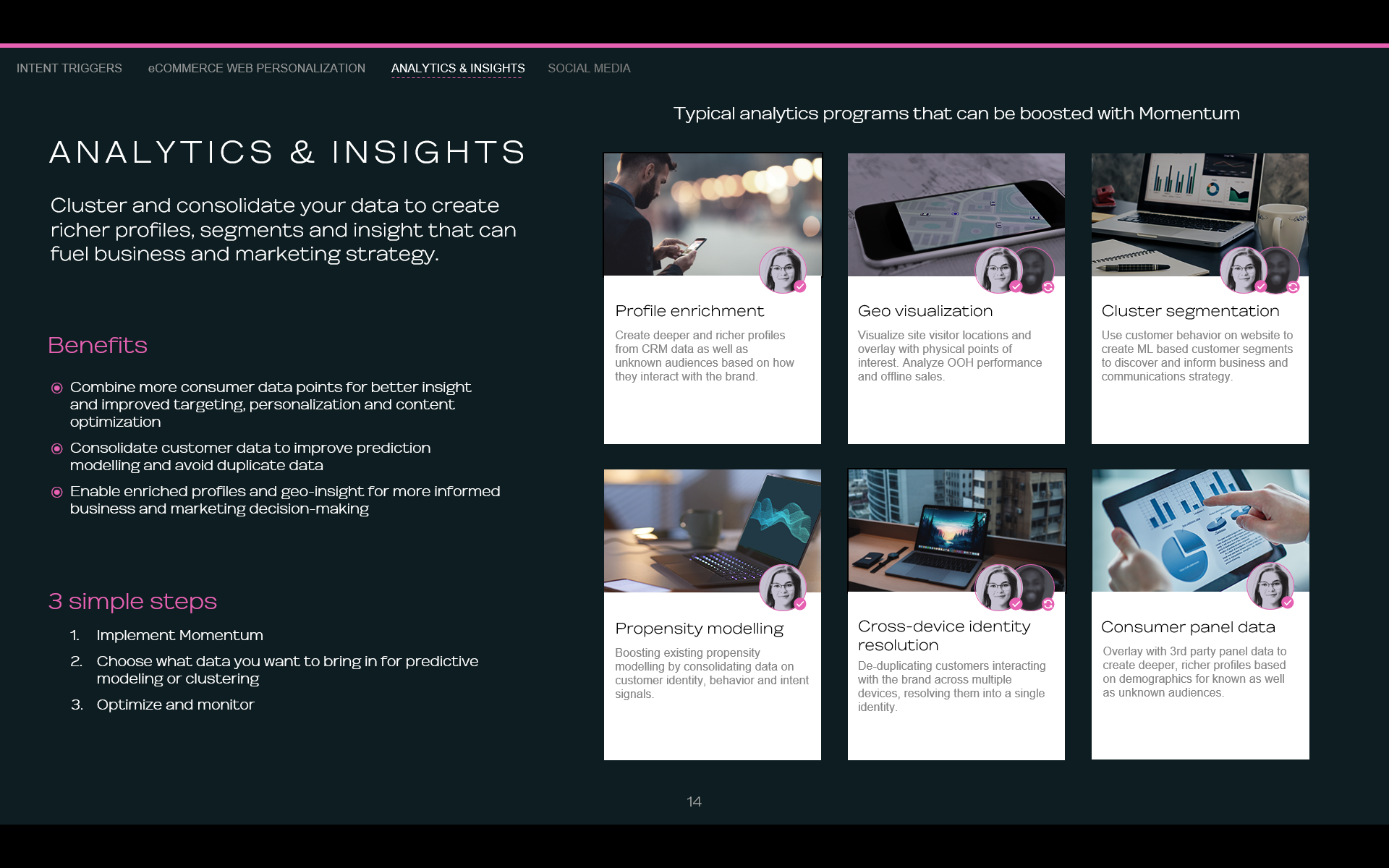Click the active ANALYTICS & INSIGHTS nav item

click(457, 68)
